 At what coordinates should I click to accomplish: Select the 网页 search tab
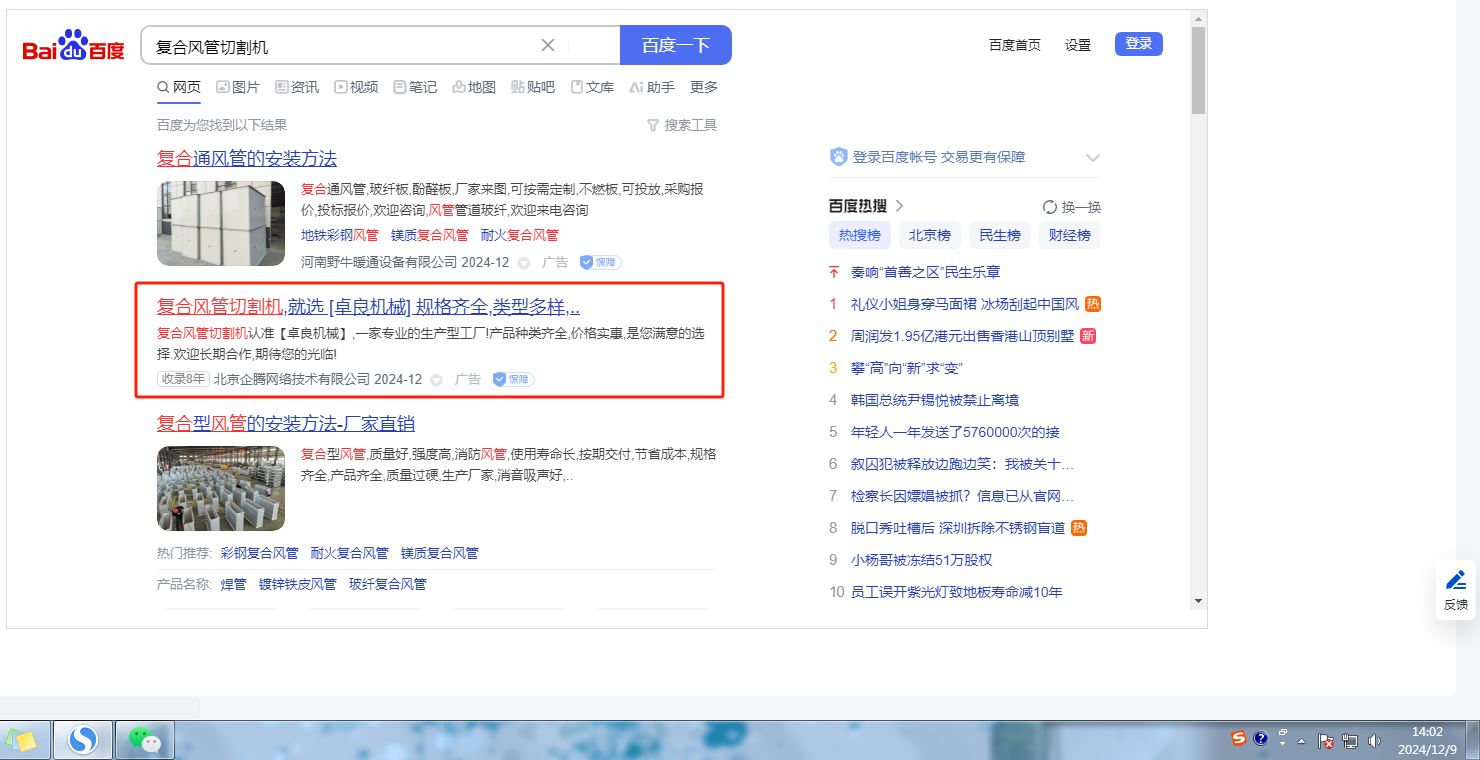point(179,87)
